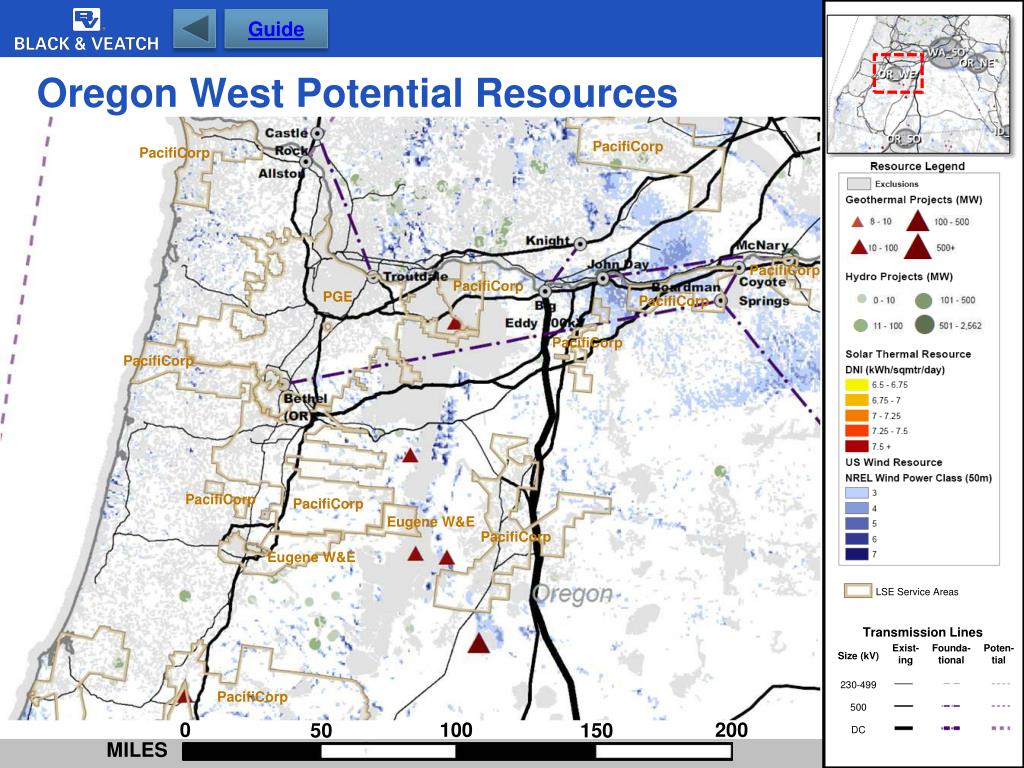Click the 0 - 10 MW hydro legend circle
1024x768 pixels.
[x=862, y=299]
